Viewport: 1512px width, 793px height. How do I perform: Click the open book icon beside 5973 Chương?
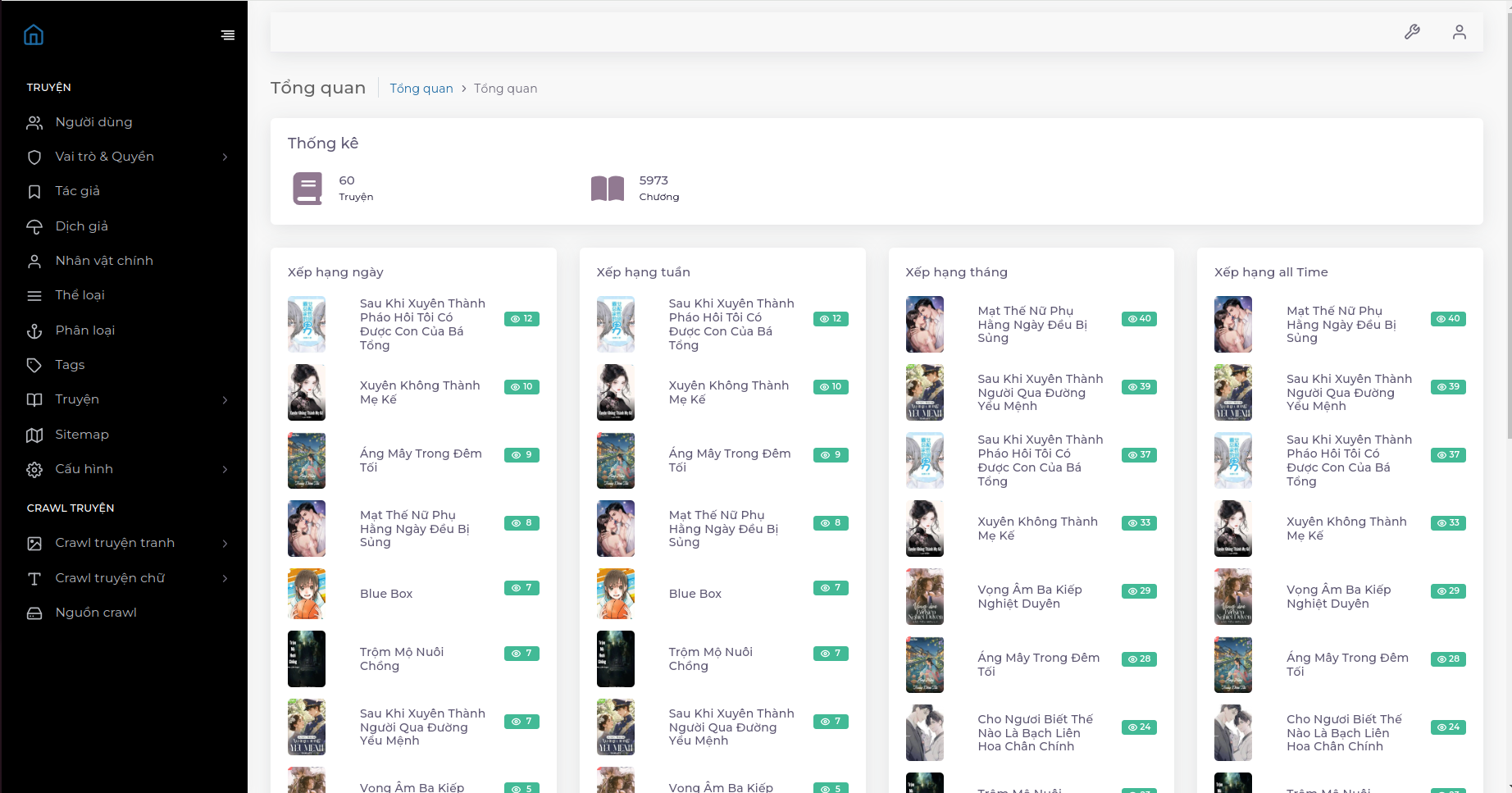coord(608,188)
